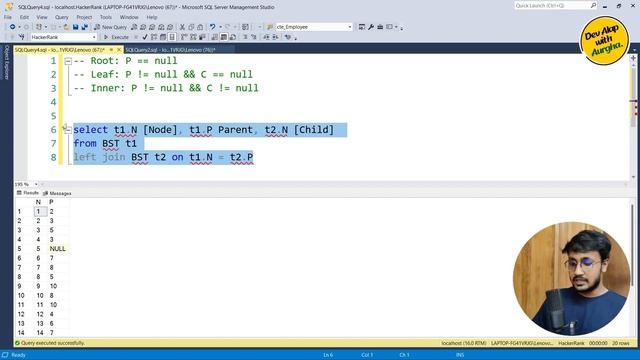Open the Tools menu
This screenshot has width=640, height=360.
click(x=106, y=17)
